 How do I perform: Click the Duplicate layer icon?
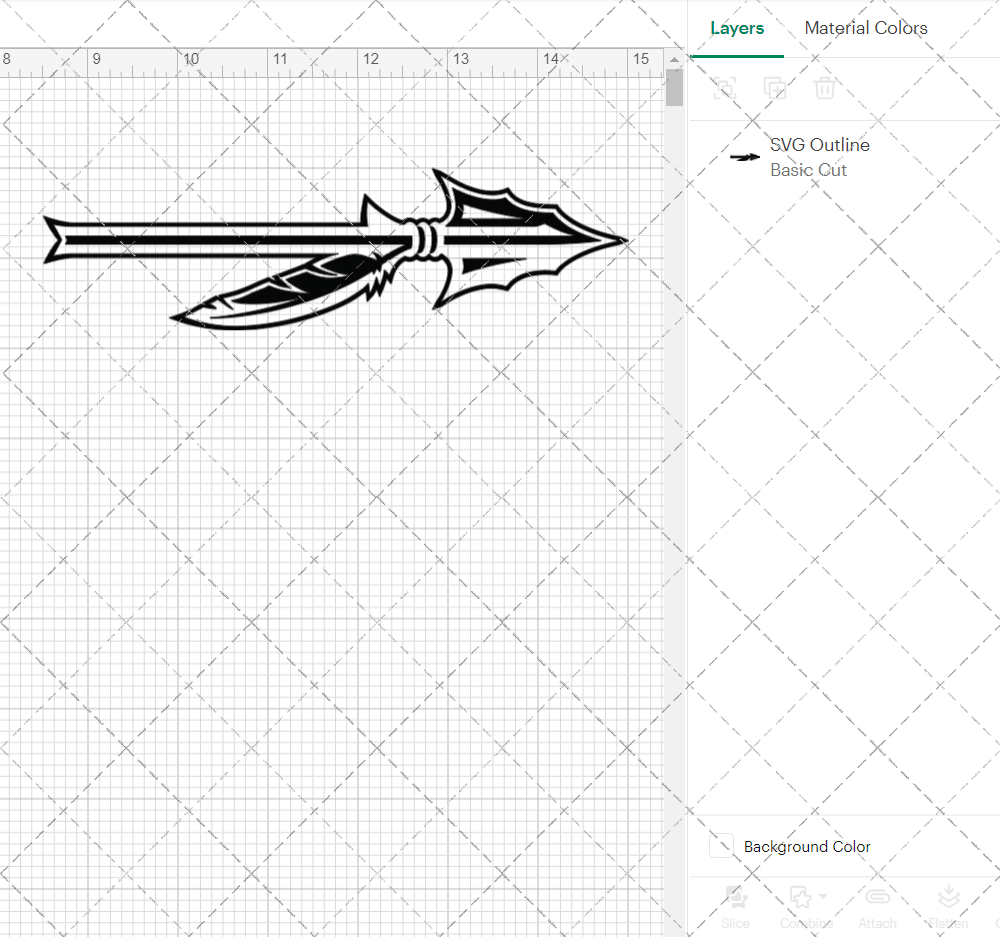click(x=774, y=88)
